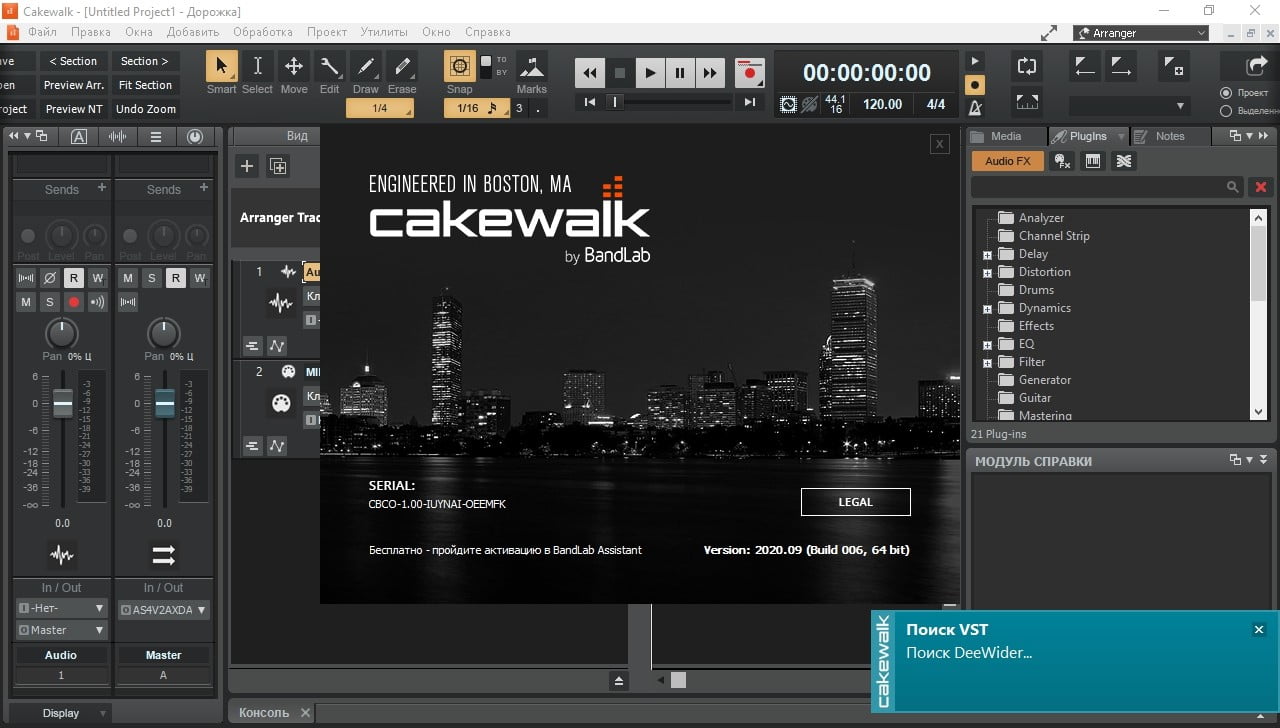Start playback with the Play button

[x=650, y=73]
